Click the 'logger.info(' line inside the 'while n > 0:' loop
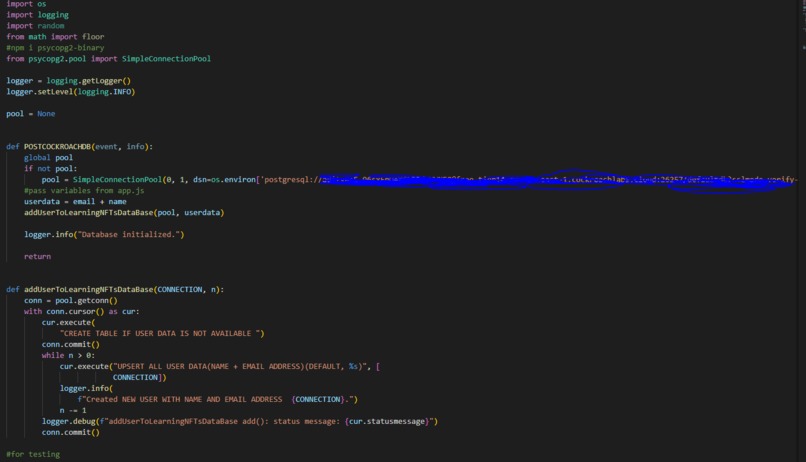 [86, 389]
